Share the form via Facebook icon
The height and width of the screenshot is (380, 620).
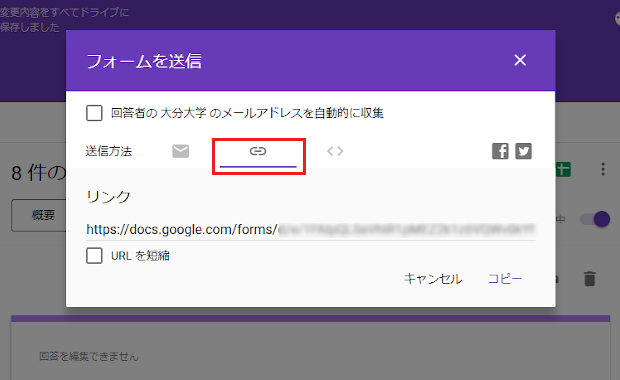pos(500,151)
